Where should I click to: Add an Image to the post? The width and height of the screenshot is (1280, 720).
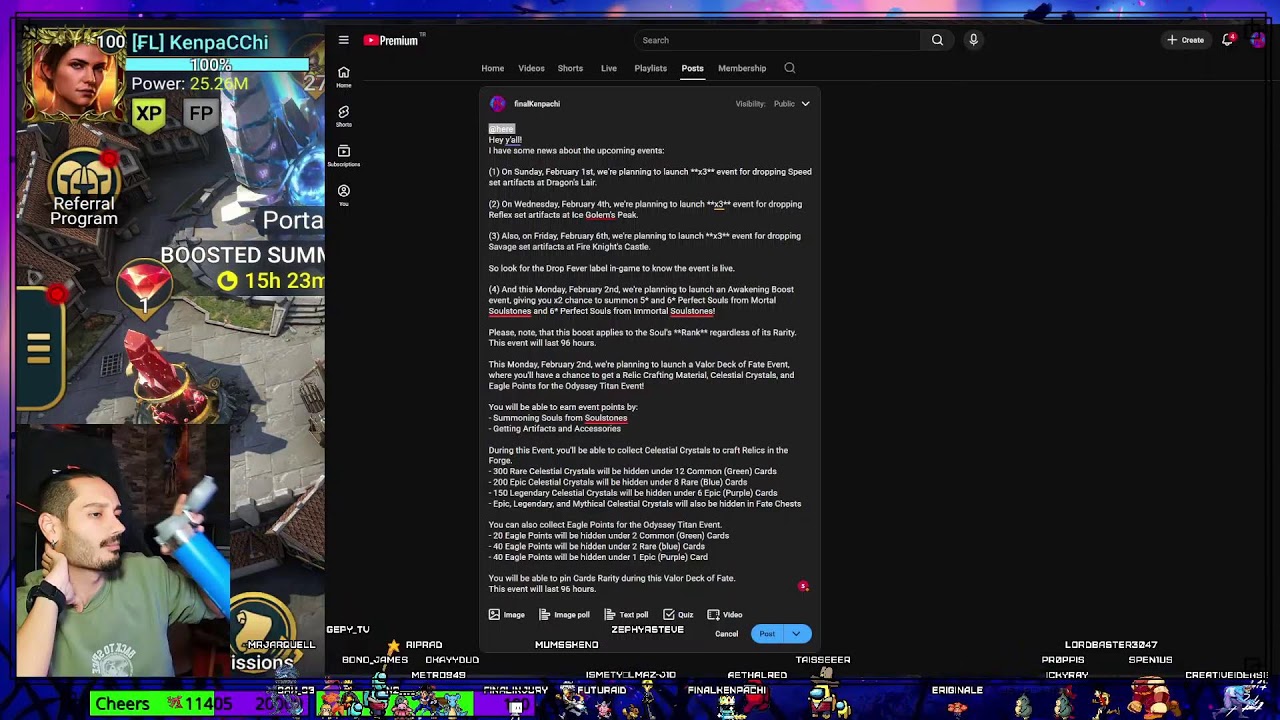pos(507,615)
